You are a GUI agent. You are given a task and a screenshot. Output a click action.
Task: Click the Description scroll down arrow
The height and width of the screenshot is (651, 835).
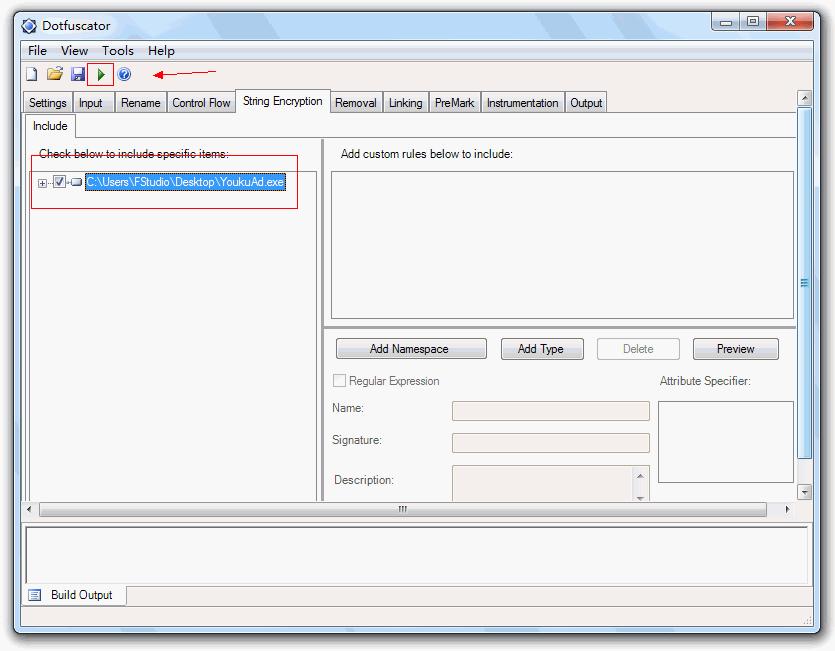[x=641, y=495]
